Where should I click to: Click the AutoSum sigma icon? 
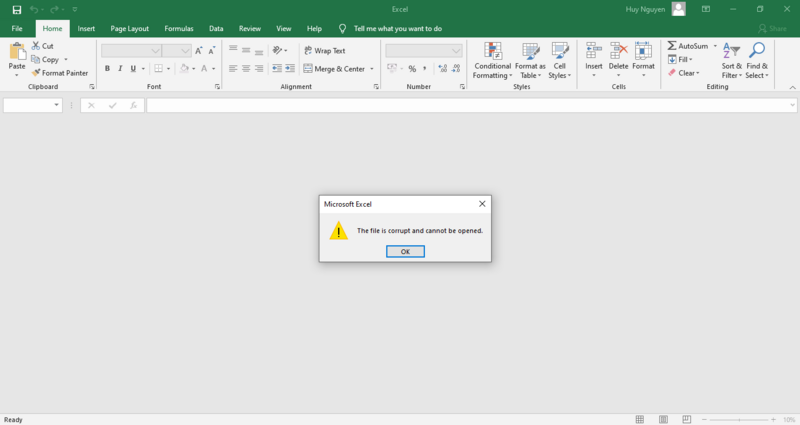click(x=672, y=46)
